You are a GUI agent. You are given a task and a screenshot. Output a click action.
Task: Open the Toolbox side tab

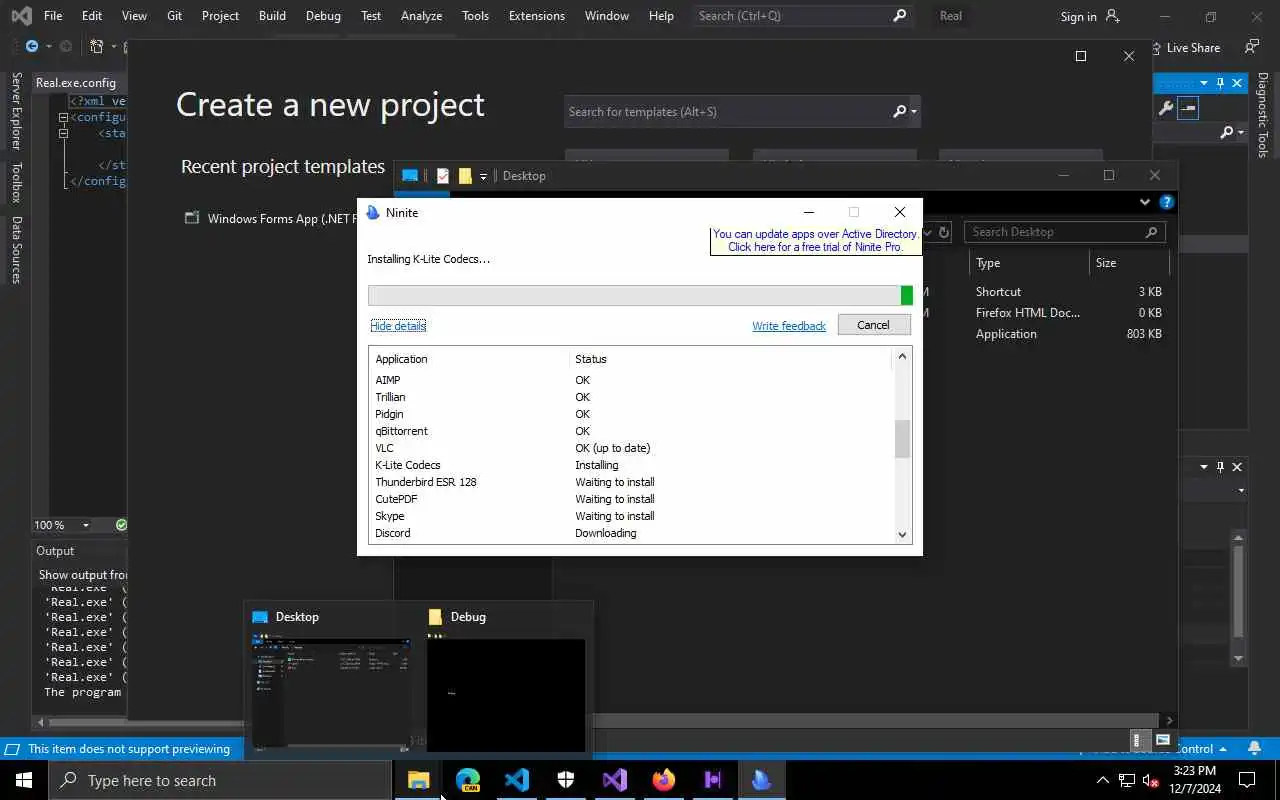coord(15,182)
